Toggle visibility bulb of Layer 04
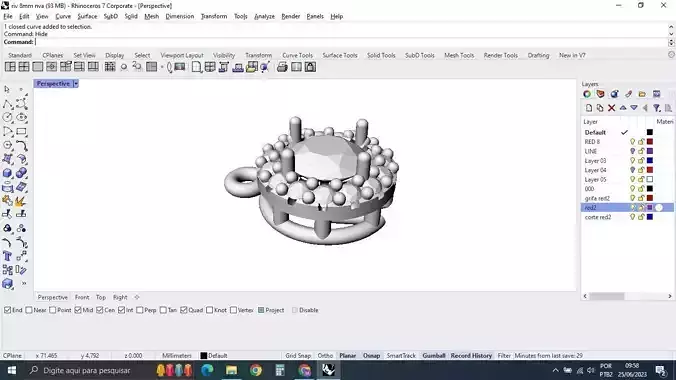The width and height of the screenshot is (676, 380). click(632, 170)
